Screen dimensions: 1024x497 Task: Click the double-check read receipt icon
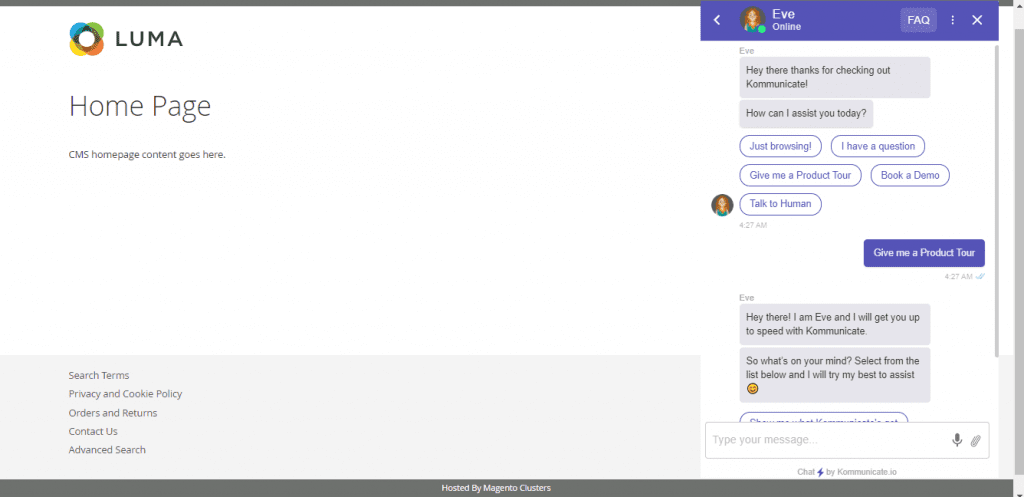tap(980, 276)
